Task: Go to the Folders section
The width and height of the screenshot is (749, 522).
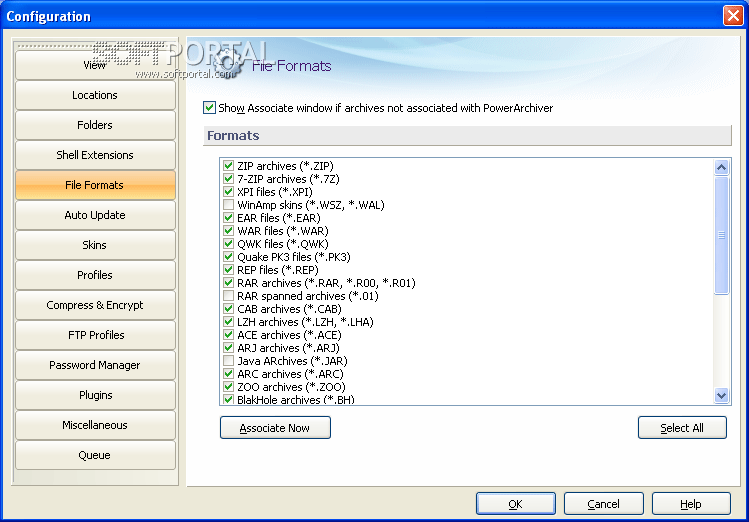Action: (95, 125)
